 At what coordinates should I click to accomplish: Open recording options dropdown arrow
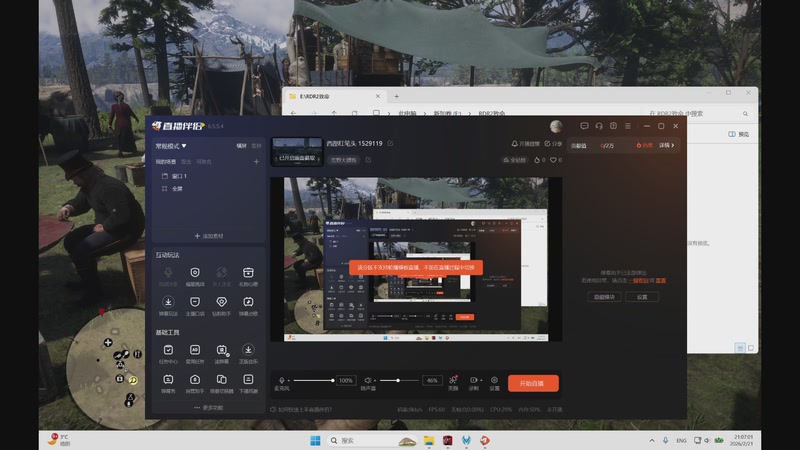point(481,381)
